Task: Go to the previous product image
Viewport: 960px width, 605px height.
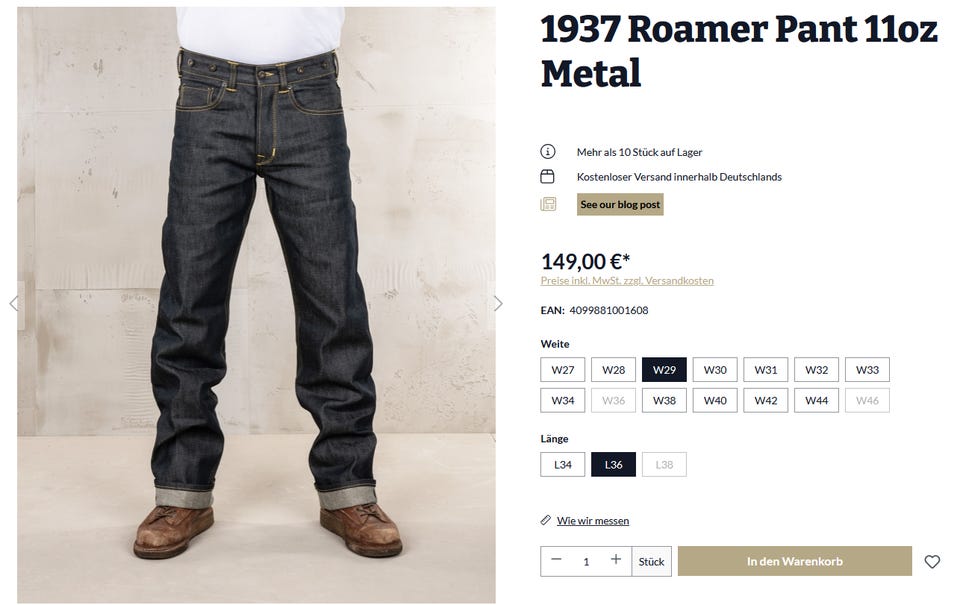Action: 13,303
